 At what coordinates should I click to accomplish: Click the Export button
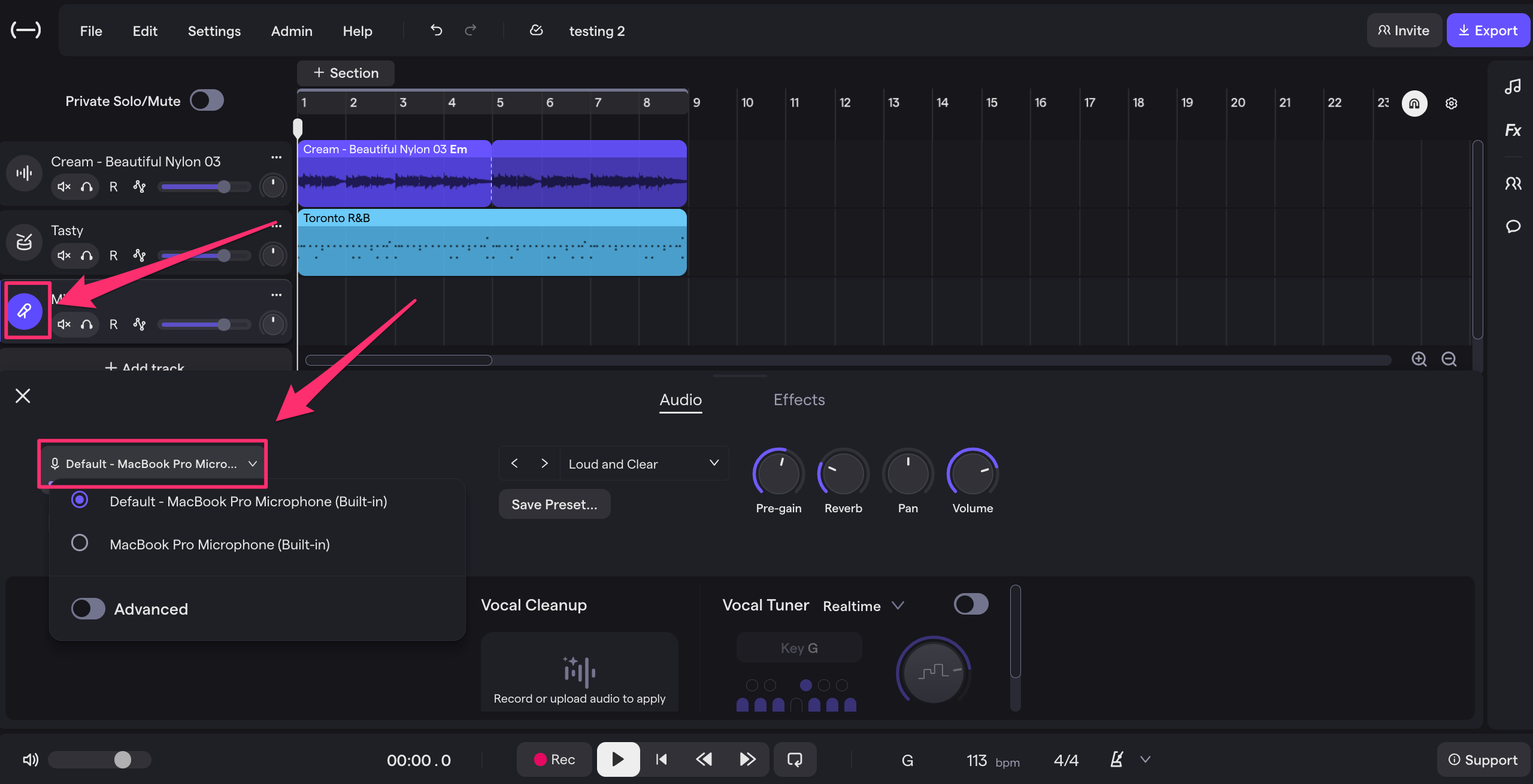pos(1487,30)
